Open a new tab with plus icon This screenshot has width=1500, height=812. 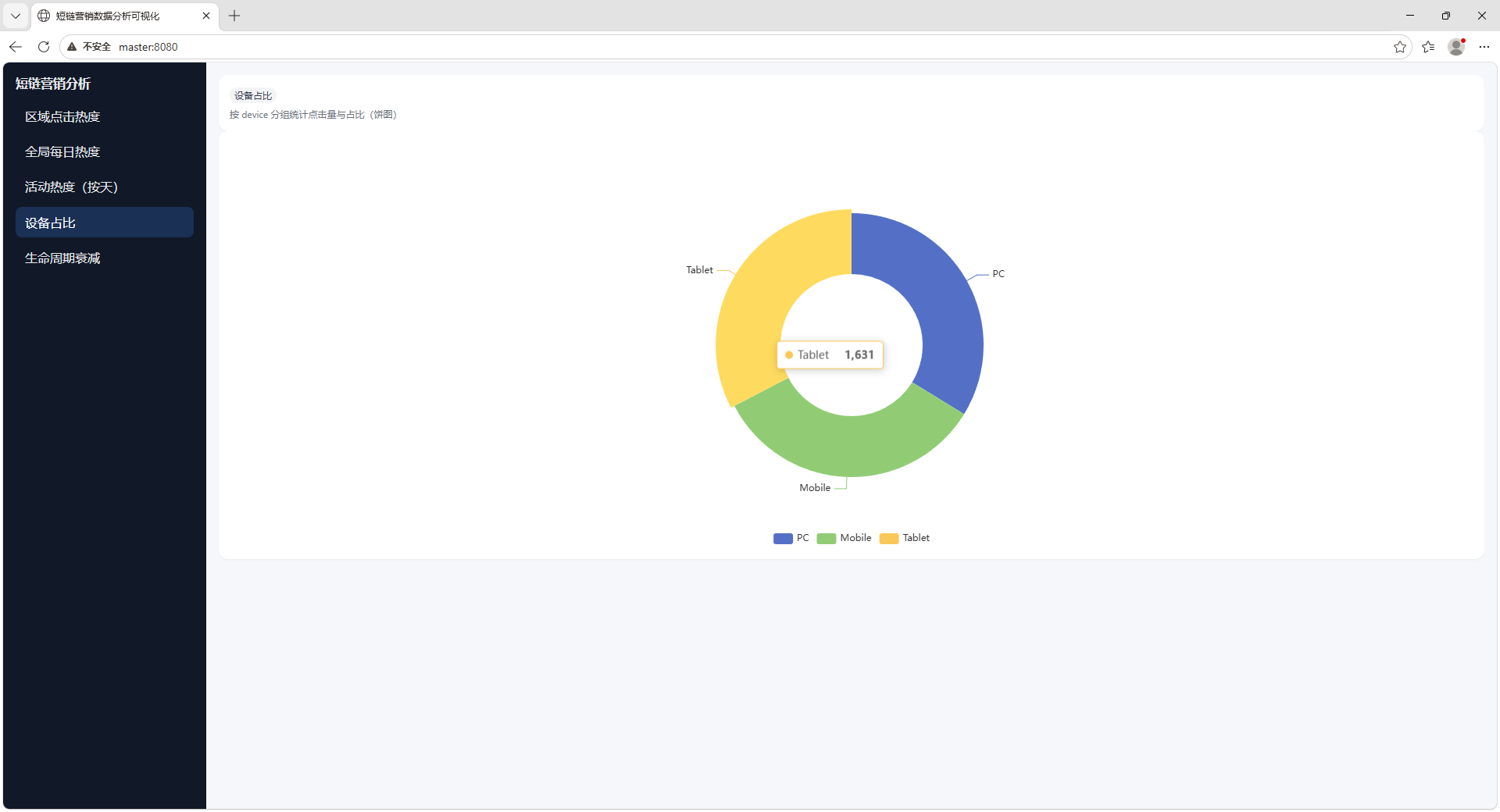pos(234,16)
